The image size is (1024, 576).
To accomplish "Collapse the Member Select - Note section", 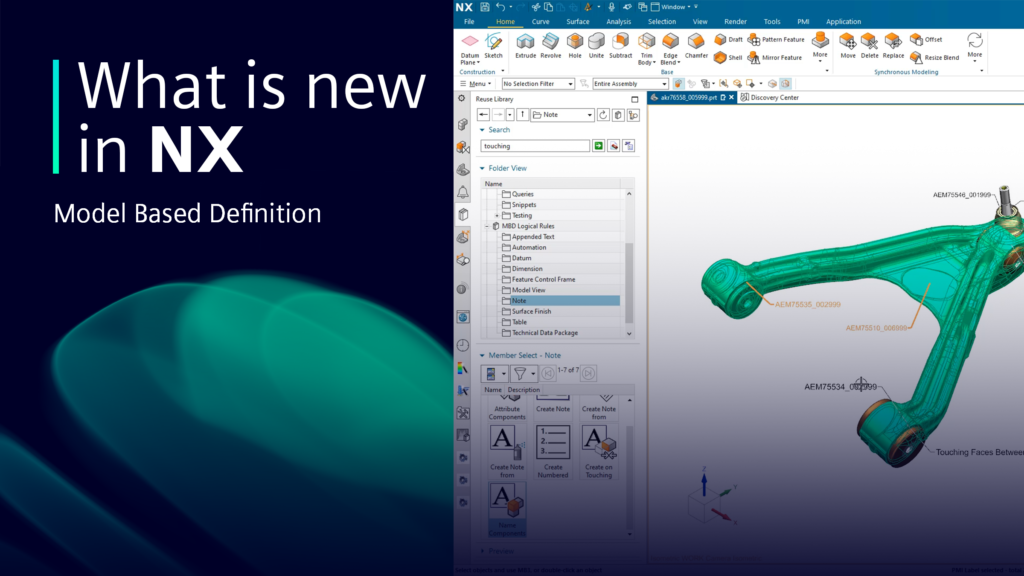I will [x=482, y=355].
